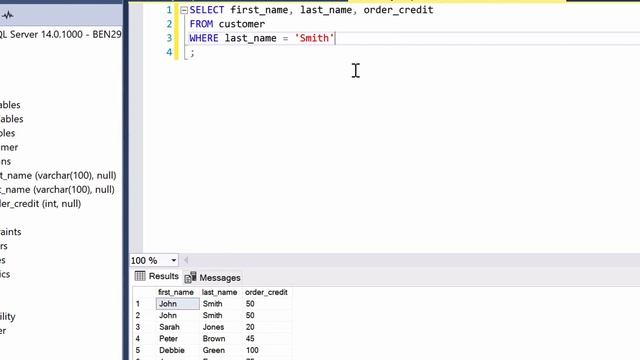Select result row number 3
The width and height of the screenshot is (640, 360).
click(x=138, y=327)
